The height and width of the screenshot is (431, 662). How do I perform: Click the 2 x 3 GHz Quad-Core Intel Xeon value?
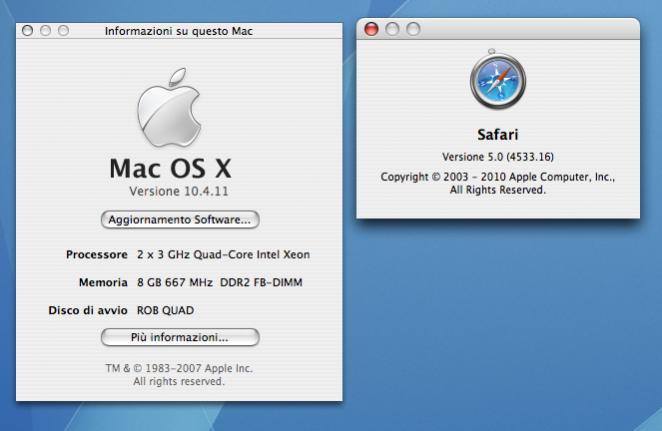point(223,255)
